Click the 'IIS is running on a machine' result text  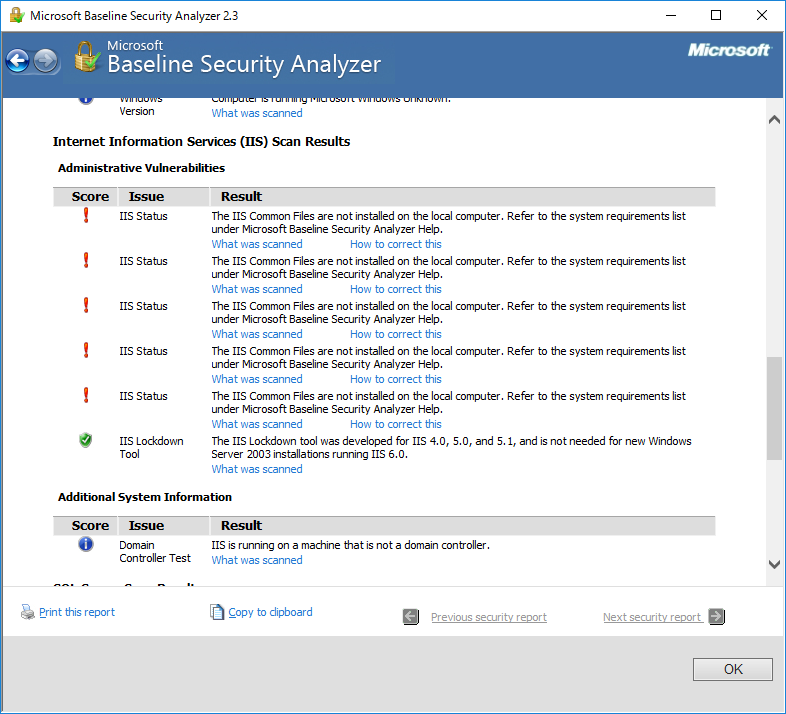pyautogui.click(x=350, y=545)
